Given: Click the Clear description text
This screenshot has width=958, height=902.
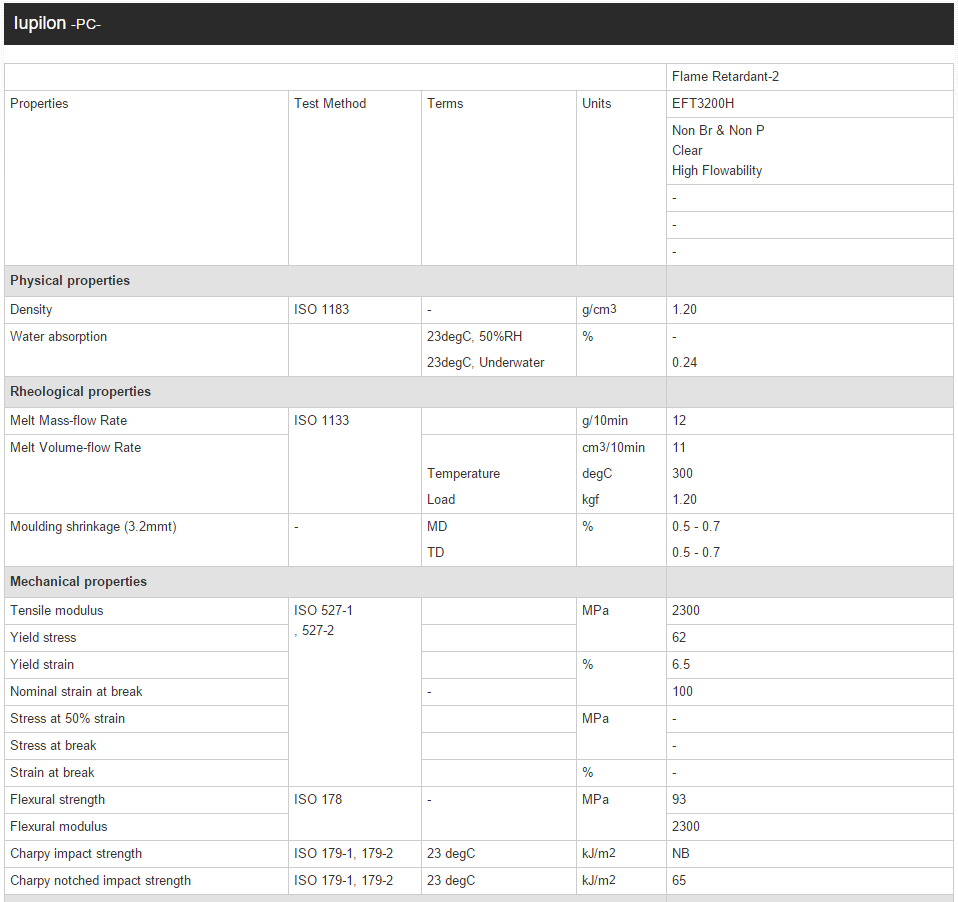Looking at the screenshot, I should (687, 150).
